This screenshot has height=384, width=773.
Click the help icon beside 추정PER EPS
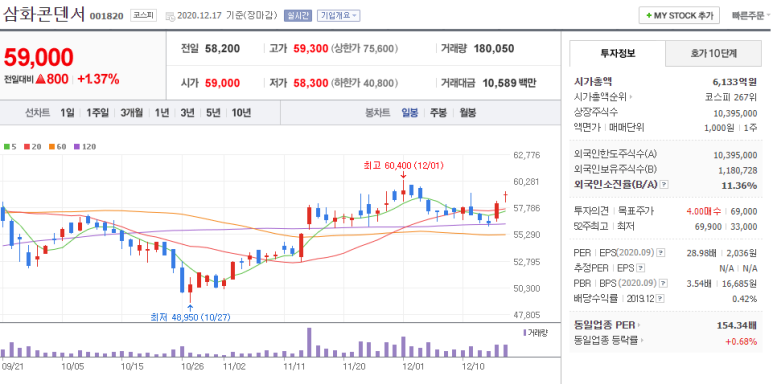[640, 269]
